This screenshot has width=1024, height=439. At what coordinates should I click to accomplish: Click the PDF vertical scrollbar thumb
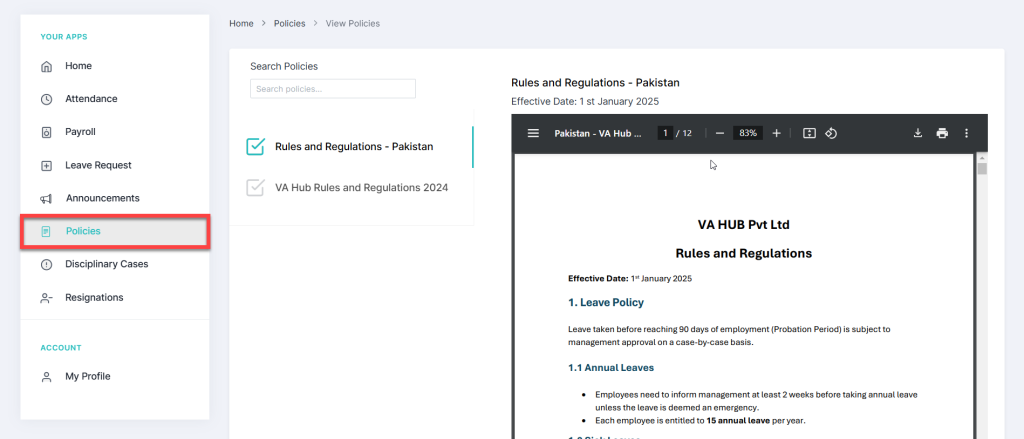[x=982, y=169]
